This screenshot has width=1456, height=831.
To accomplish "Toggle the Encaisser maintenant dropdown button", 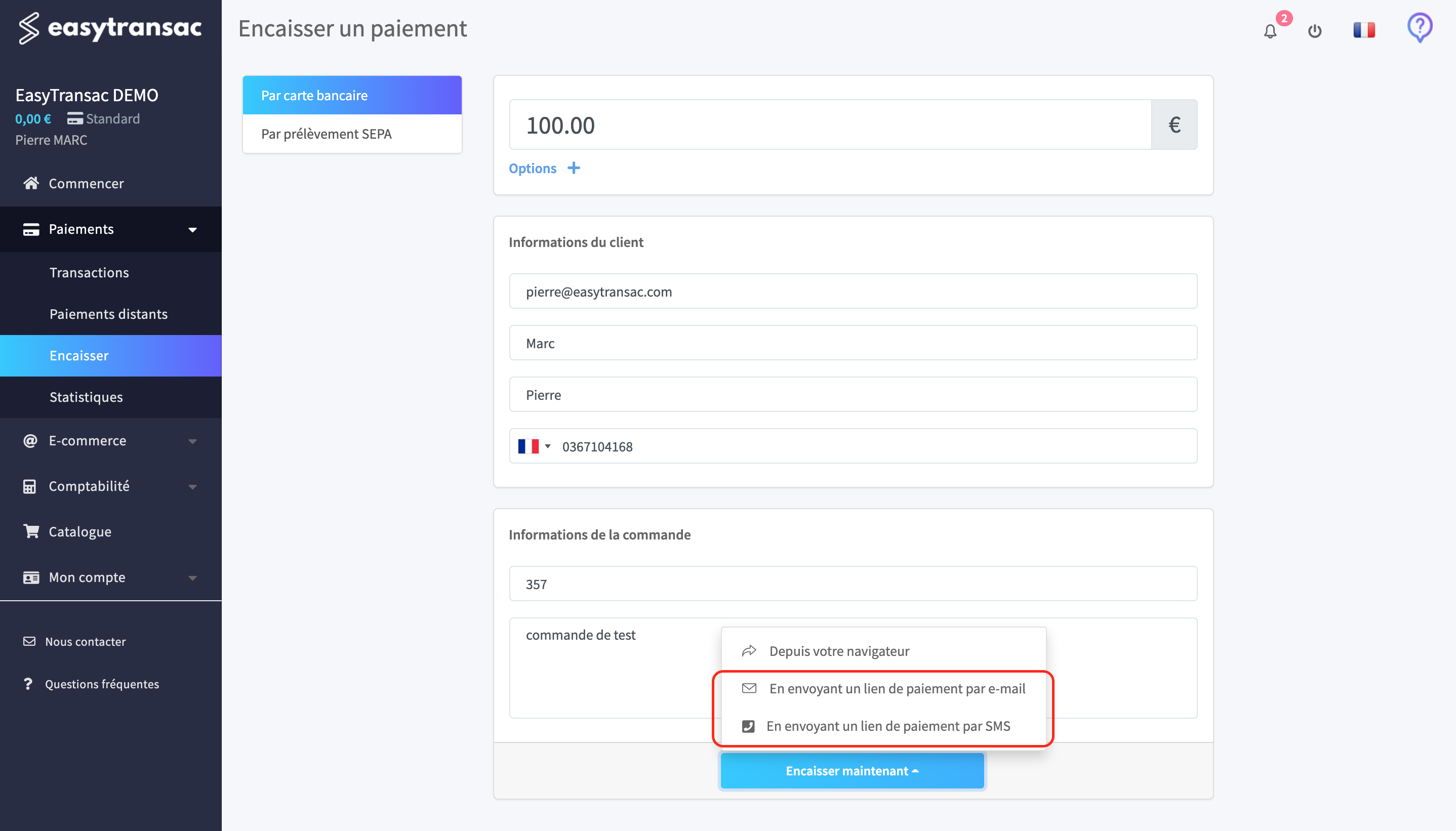I will [x=852, y=770].
